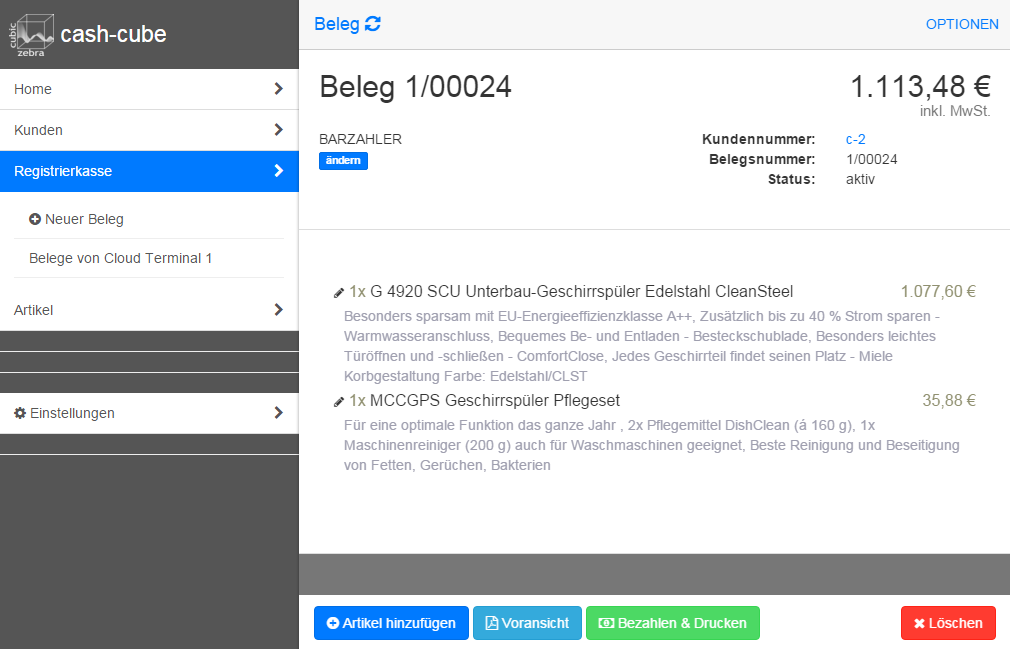Collapse the Registrierkasse section chevron

(x=278, y=171)
